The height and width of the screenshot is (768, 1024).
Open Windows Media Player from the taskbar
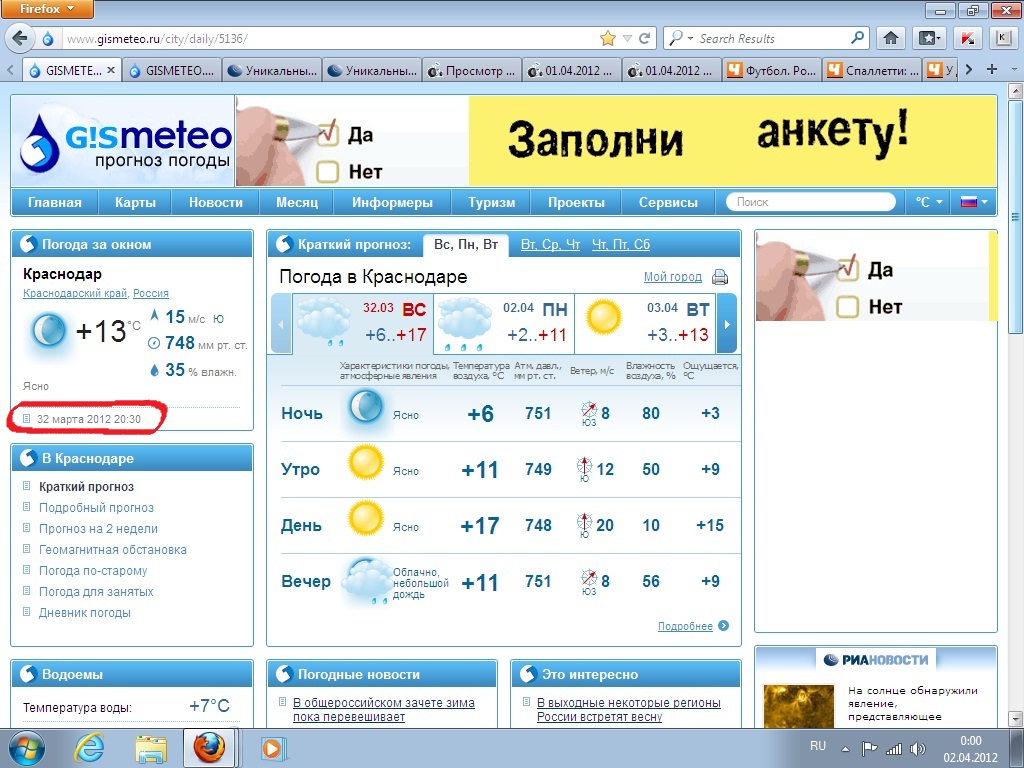coord(271,747)
